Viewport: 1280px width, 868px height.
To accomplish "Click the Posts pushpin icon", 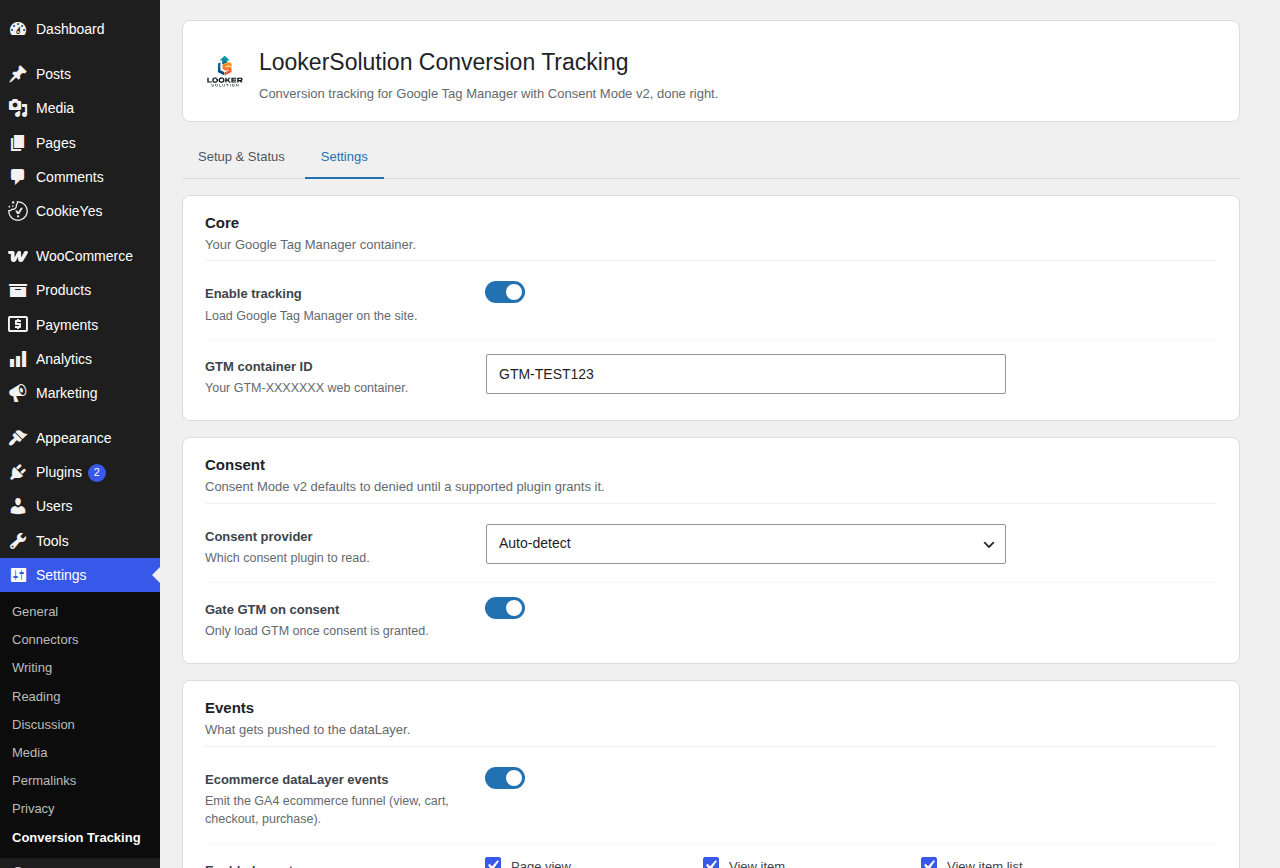I will coord(18,74).
